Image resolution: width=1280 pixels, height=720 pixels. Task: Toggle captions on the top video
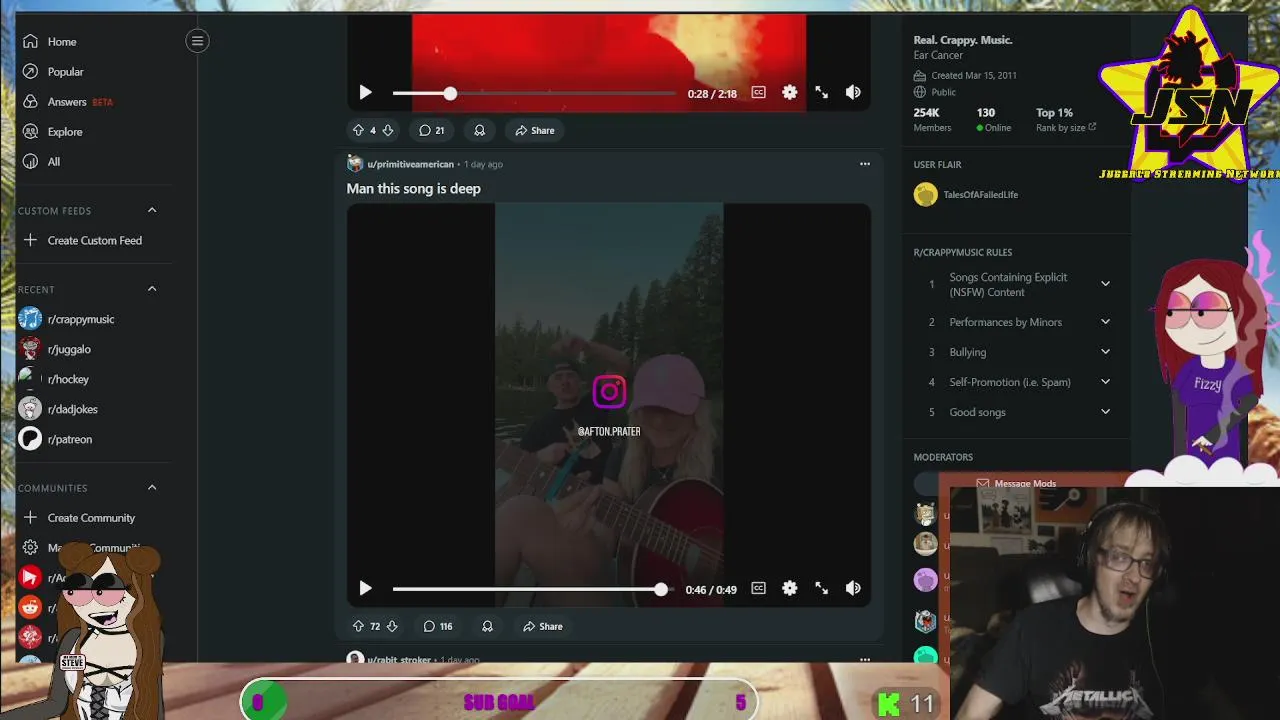[758, 92]
